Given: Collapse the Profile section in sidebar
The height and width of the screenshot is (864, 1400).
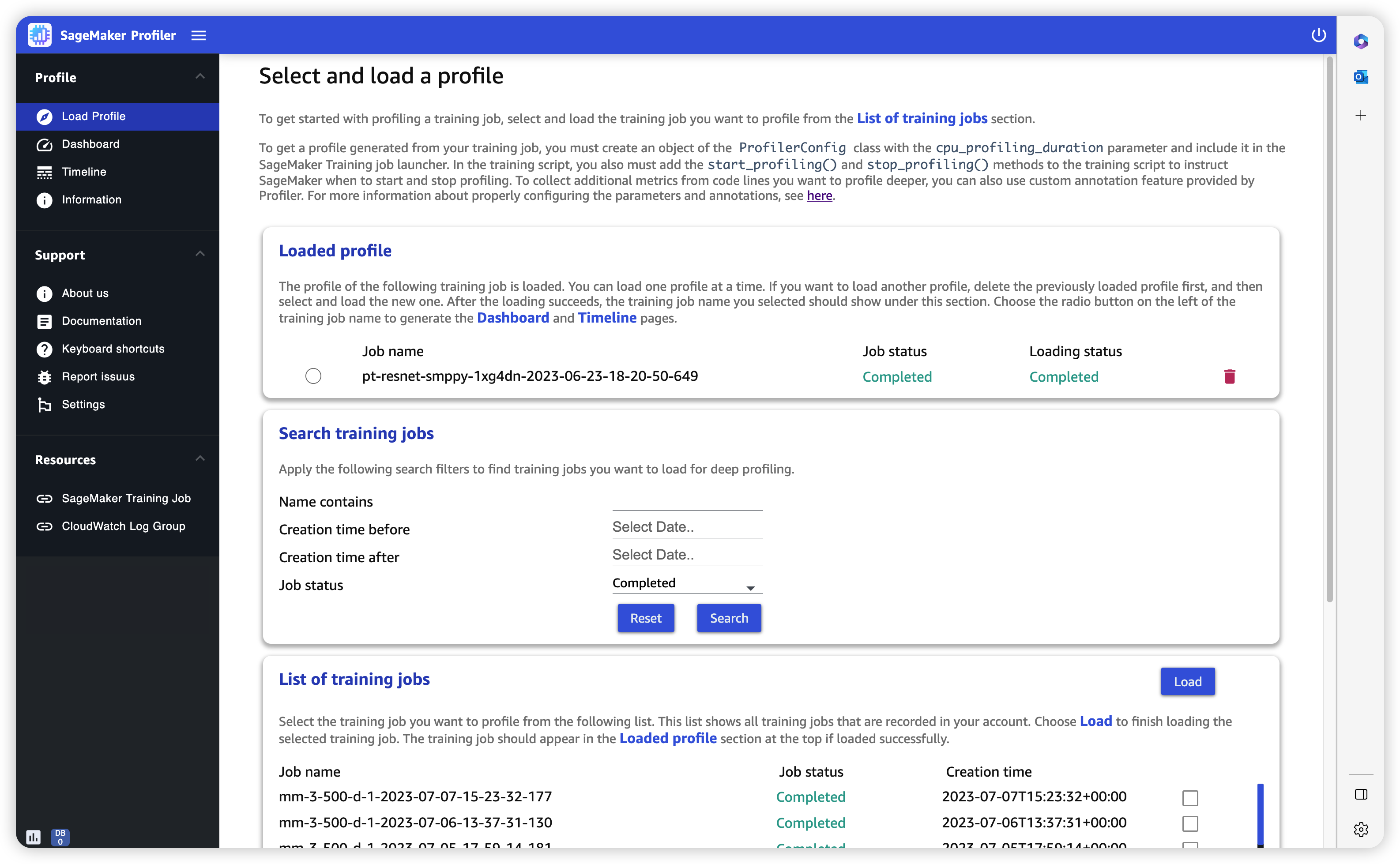Looking at the screenshot, I should (200, 77).
